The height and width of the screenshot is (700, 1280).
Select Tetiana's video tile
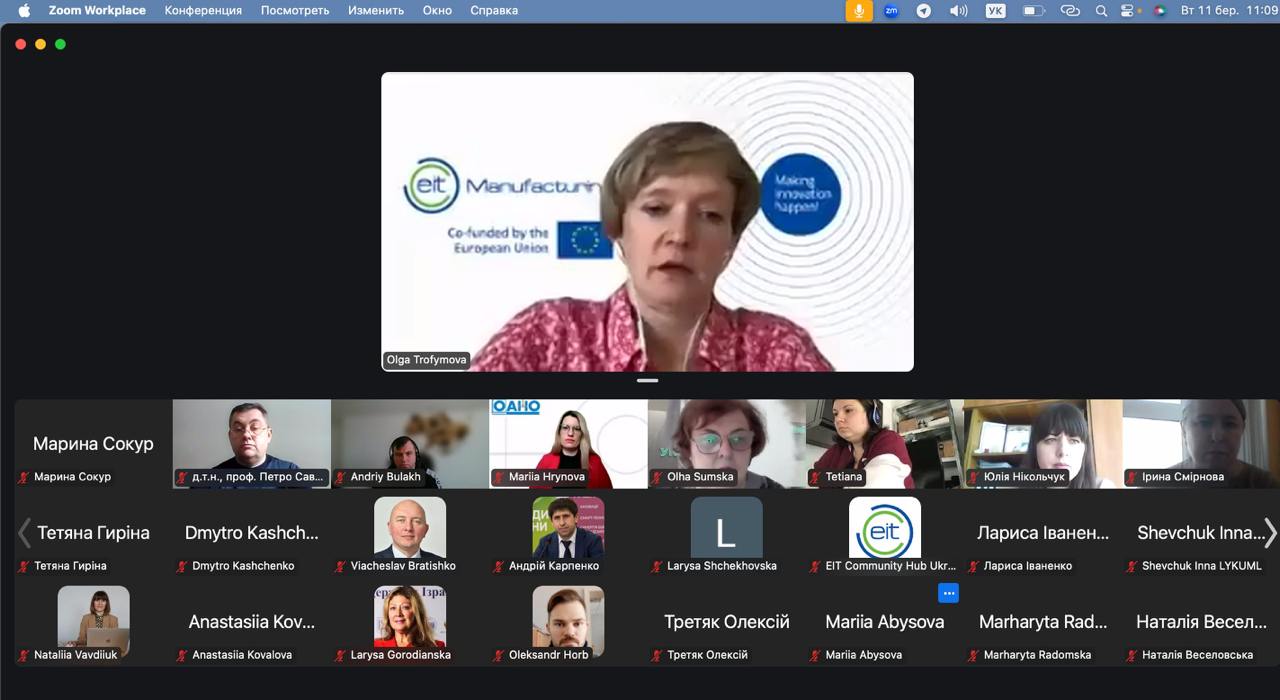(885, 444)
